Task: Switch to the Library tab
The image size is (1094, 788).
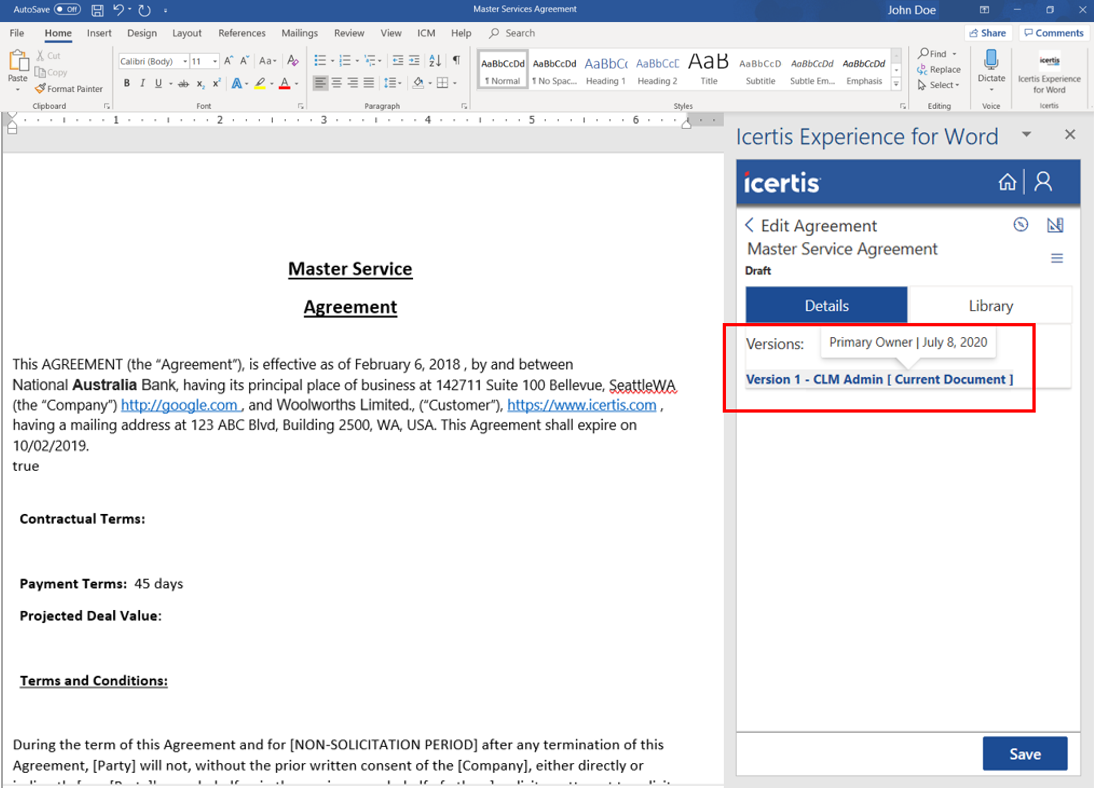Action: click(990, 306)
